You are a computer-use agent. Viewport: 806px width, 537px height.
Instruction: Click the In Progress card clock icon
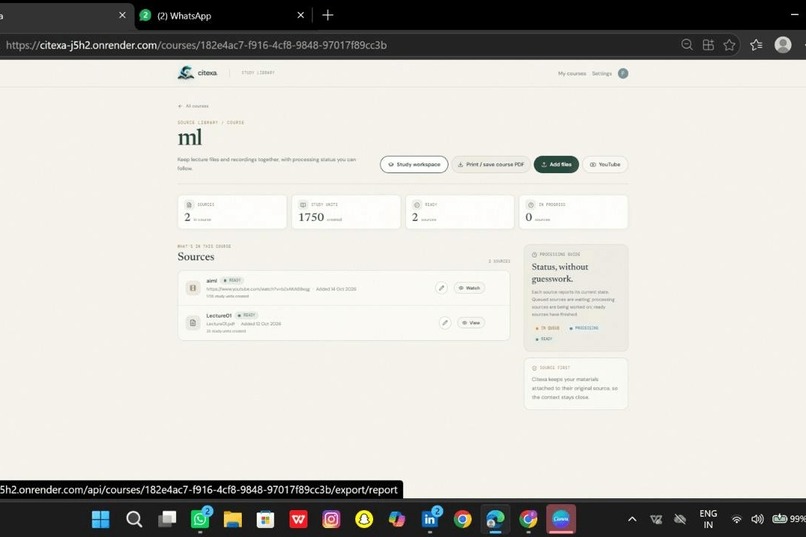(x=530, y=205)
